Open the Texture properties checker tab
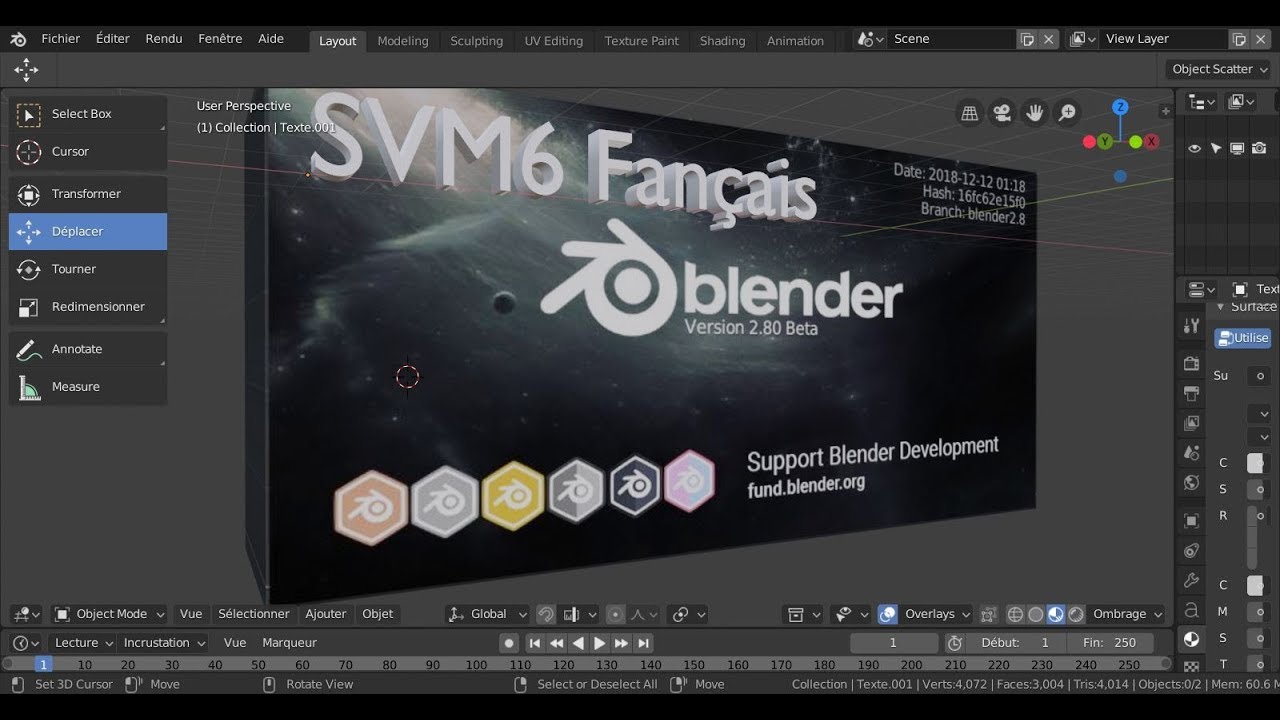The image size is (1280, 720). coord(1191,666)
